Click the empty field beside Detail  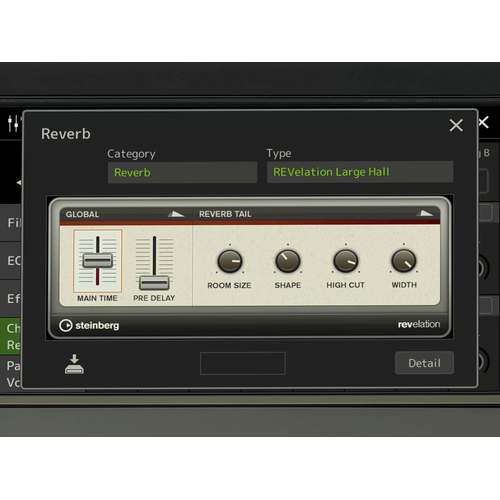coord(243,363)
